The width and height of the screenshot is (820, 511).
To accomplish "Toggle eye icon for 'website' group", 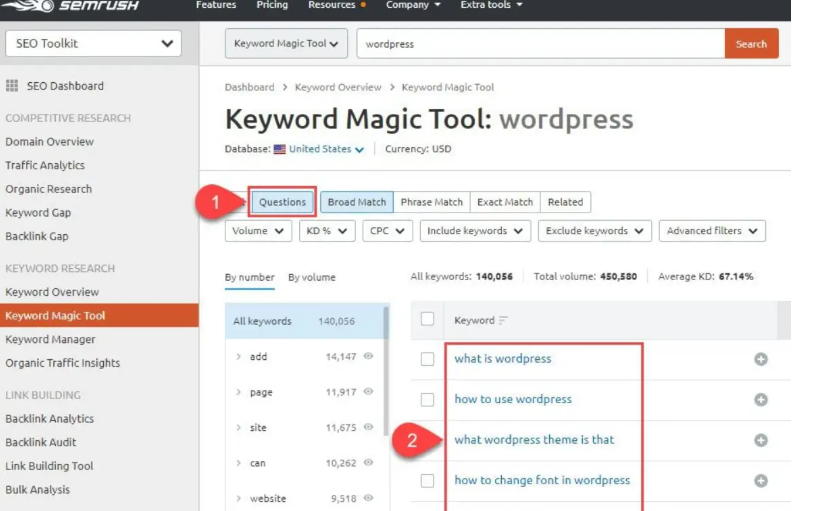I will pyautogui.click(x=368, y=498).
